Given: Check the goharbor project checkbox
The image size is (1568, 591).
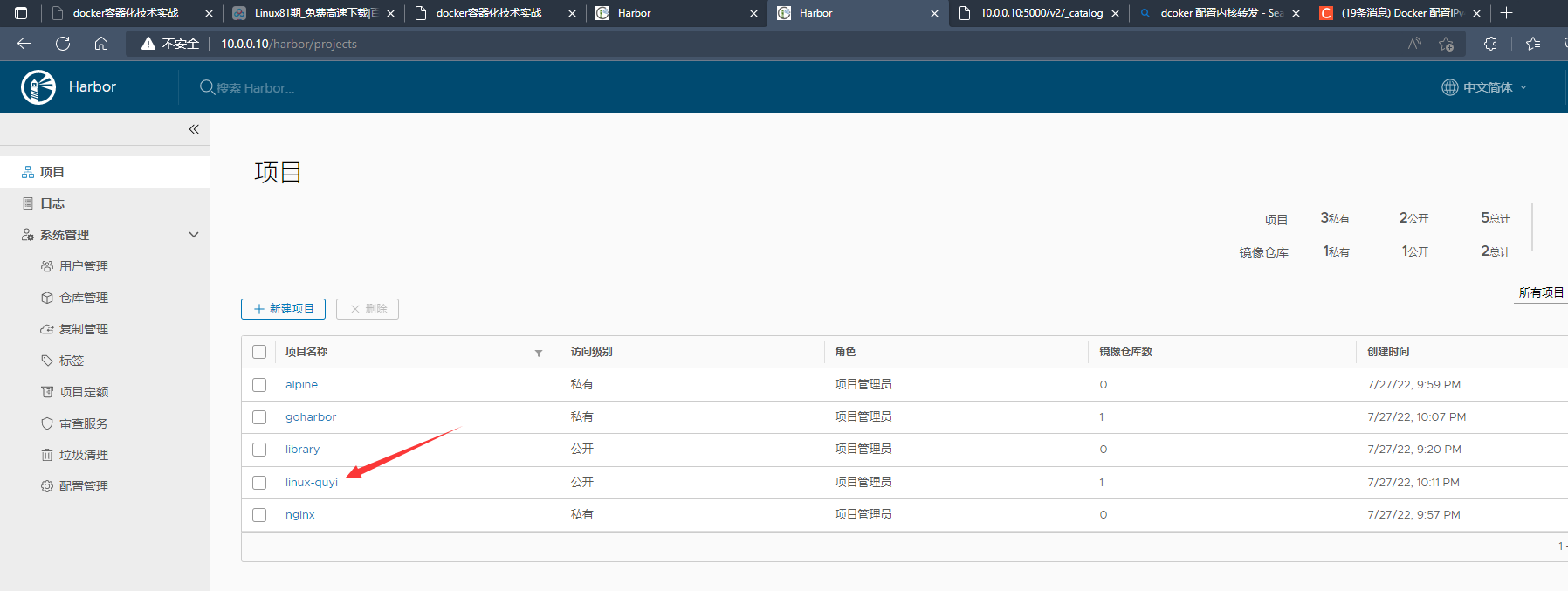Looking at the screenshot, I should point(259,417).
